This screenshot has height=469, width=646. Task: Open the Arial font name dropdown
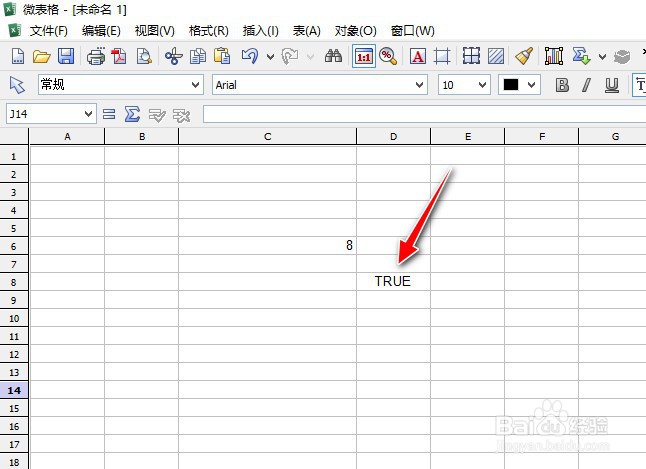pyautogui.click(x=419, y=85)
